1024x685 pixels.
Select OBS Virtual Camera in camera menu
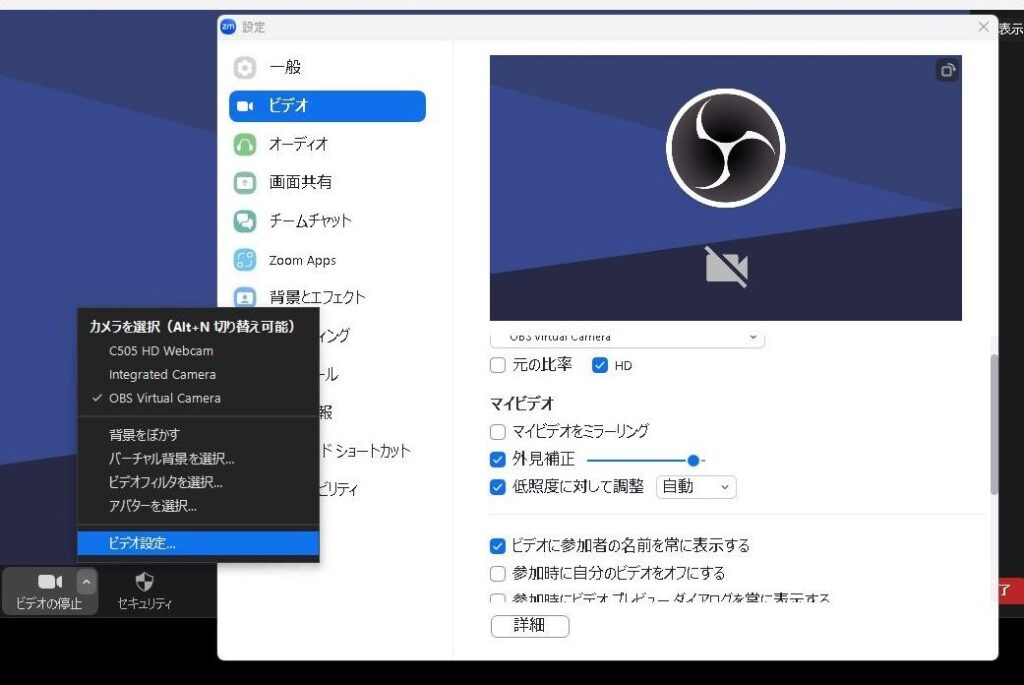[165, 398]
